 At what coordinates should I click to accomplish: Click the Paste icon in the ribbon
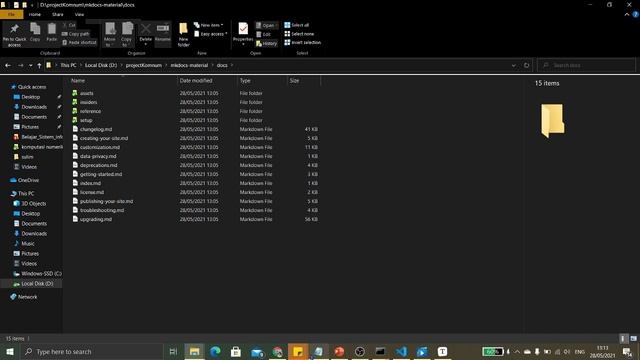[x=51, y=29]
